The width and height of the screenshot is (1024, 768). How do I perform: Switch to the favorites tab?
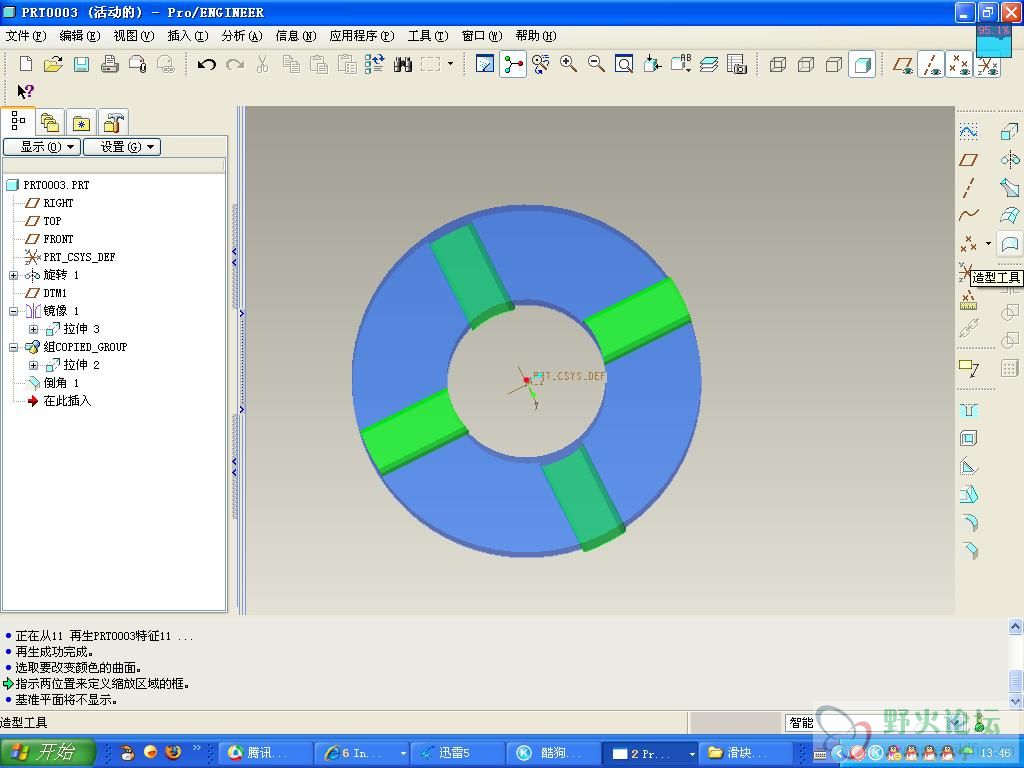coord(81,122)
